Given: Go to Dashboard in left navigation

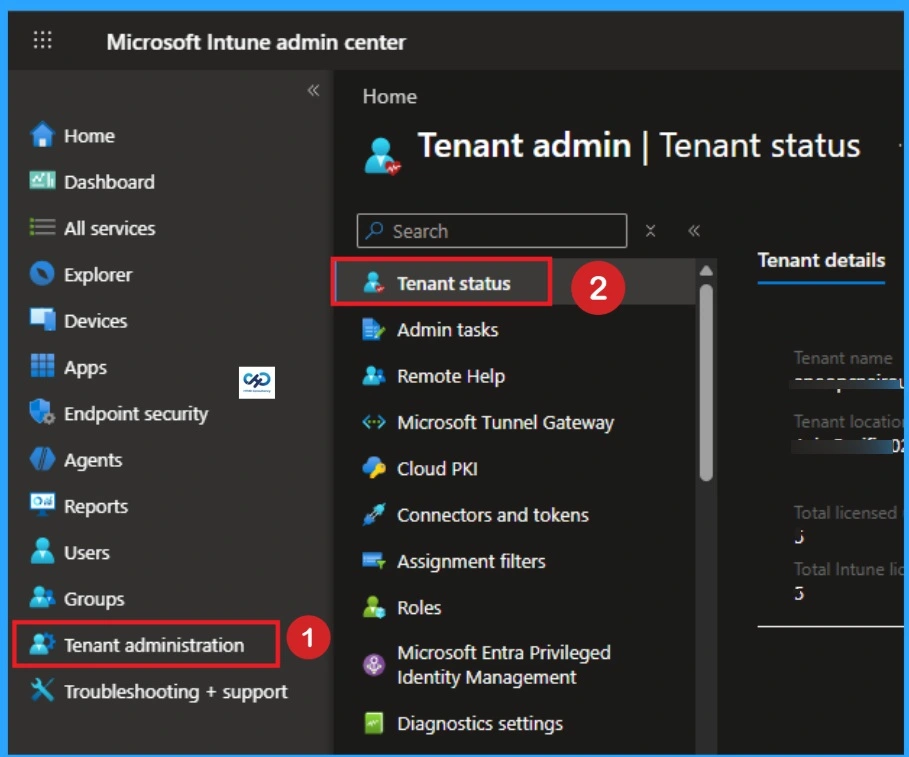Looking at the screenshot, I should click(x=109, y=181).
